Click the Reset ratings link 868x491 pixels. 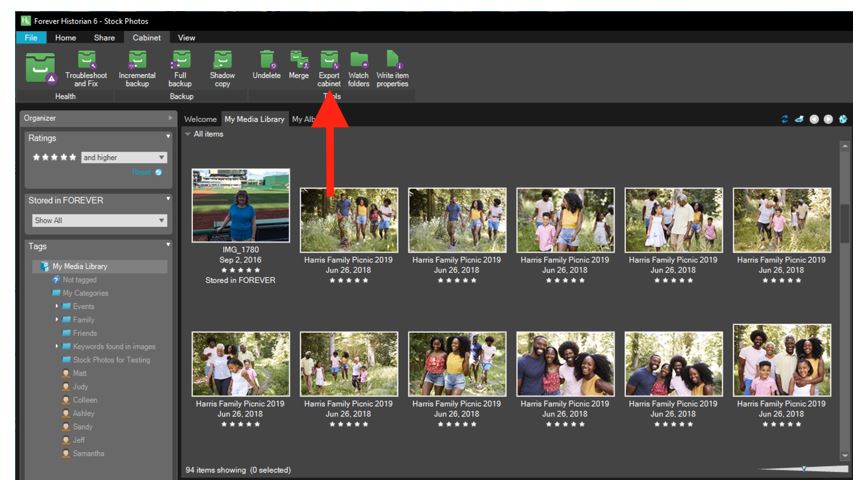tap(142, 172)
